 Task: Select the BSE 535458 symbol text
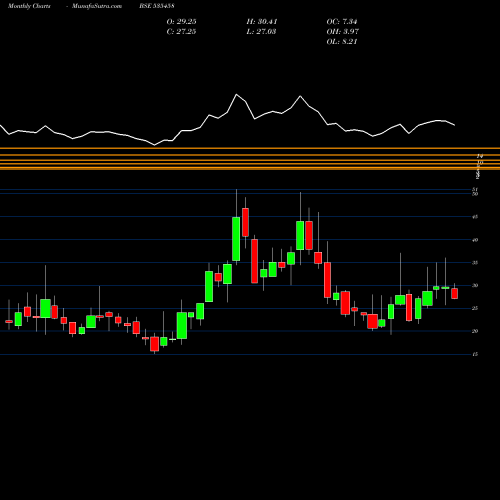click(x=157, y=6)
